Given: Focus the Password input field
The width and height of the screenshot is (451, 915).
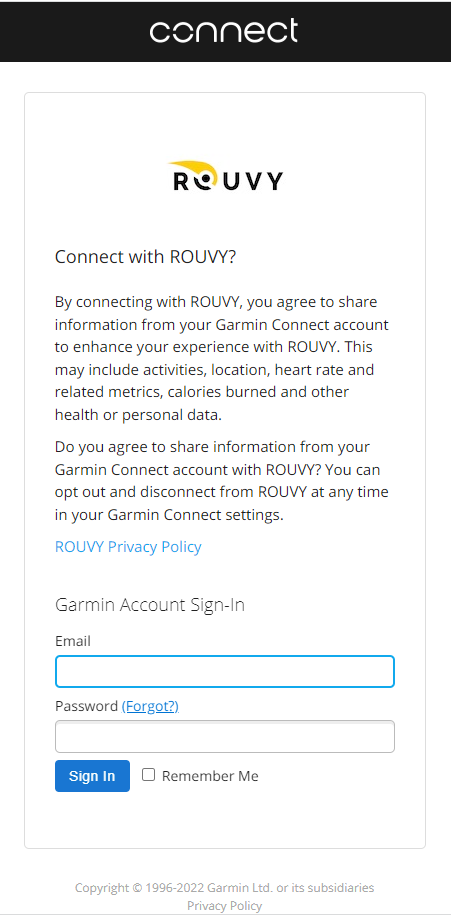Looking at the screenshot, I should click(225, 736).
